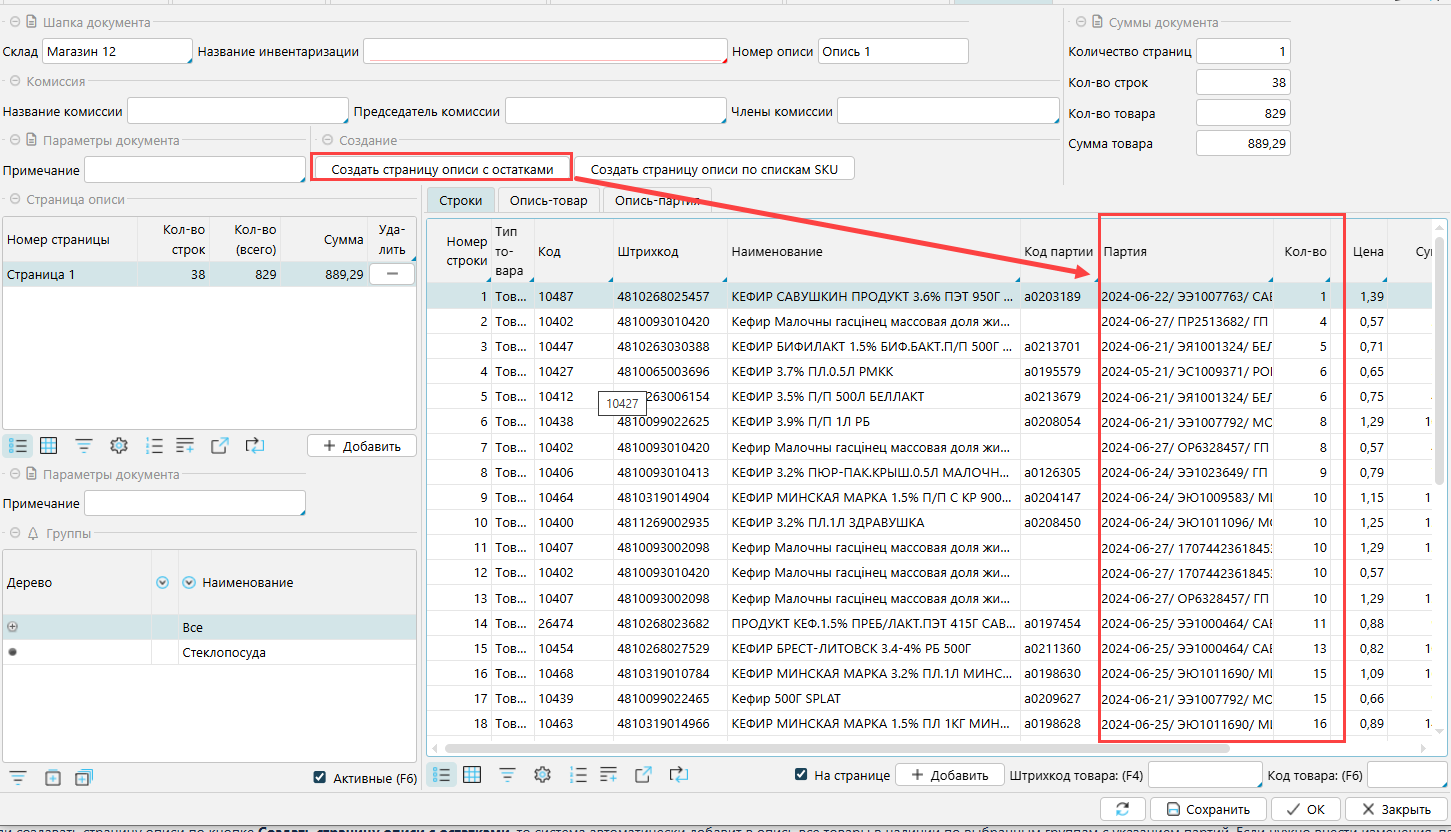Select the Строки tab
Viewport: 1451px width, 832px height.
(460, 200)
